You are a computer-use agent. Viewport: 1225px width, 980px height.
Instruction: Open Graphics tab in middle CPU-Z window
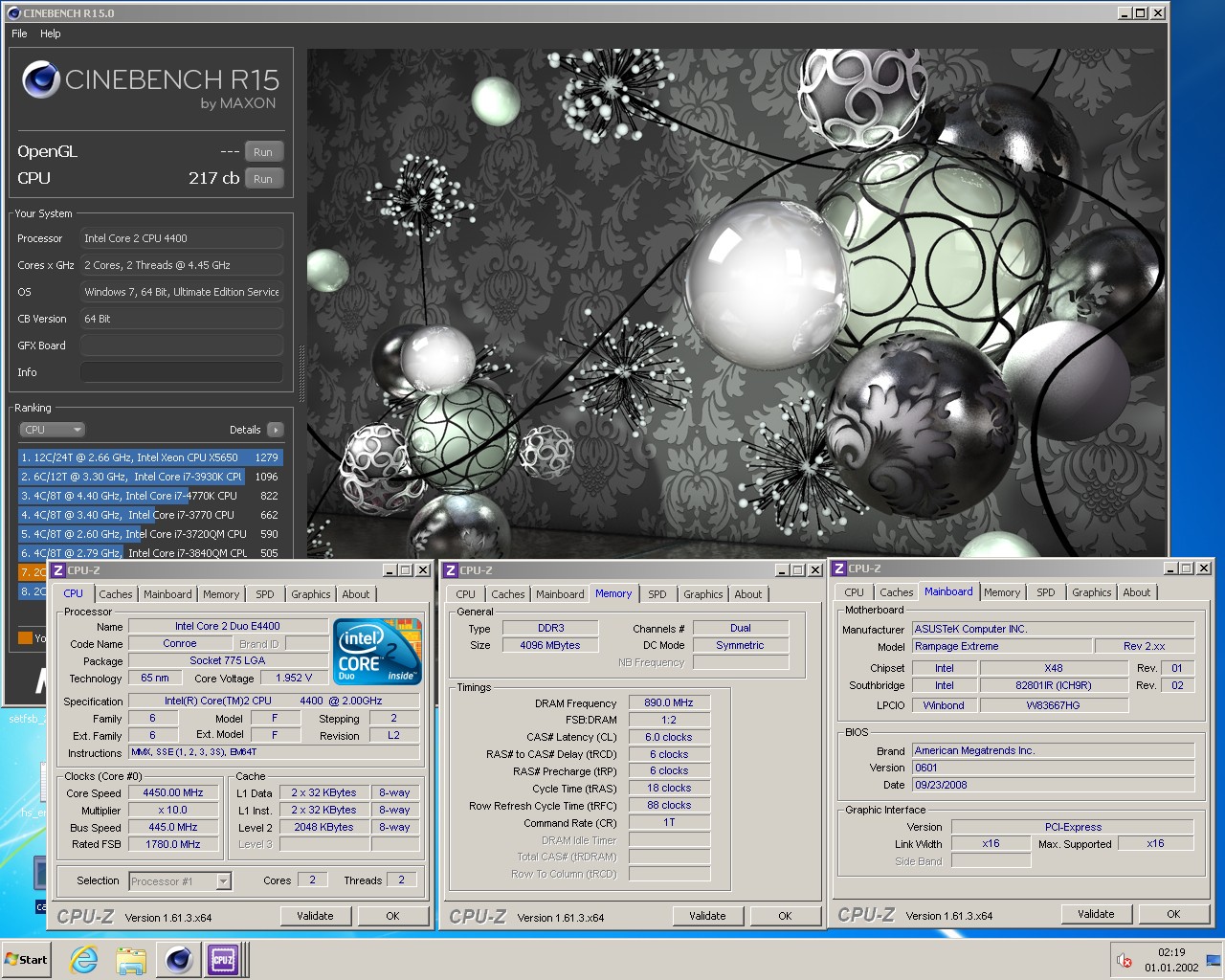tap(703, 594)
